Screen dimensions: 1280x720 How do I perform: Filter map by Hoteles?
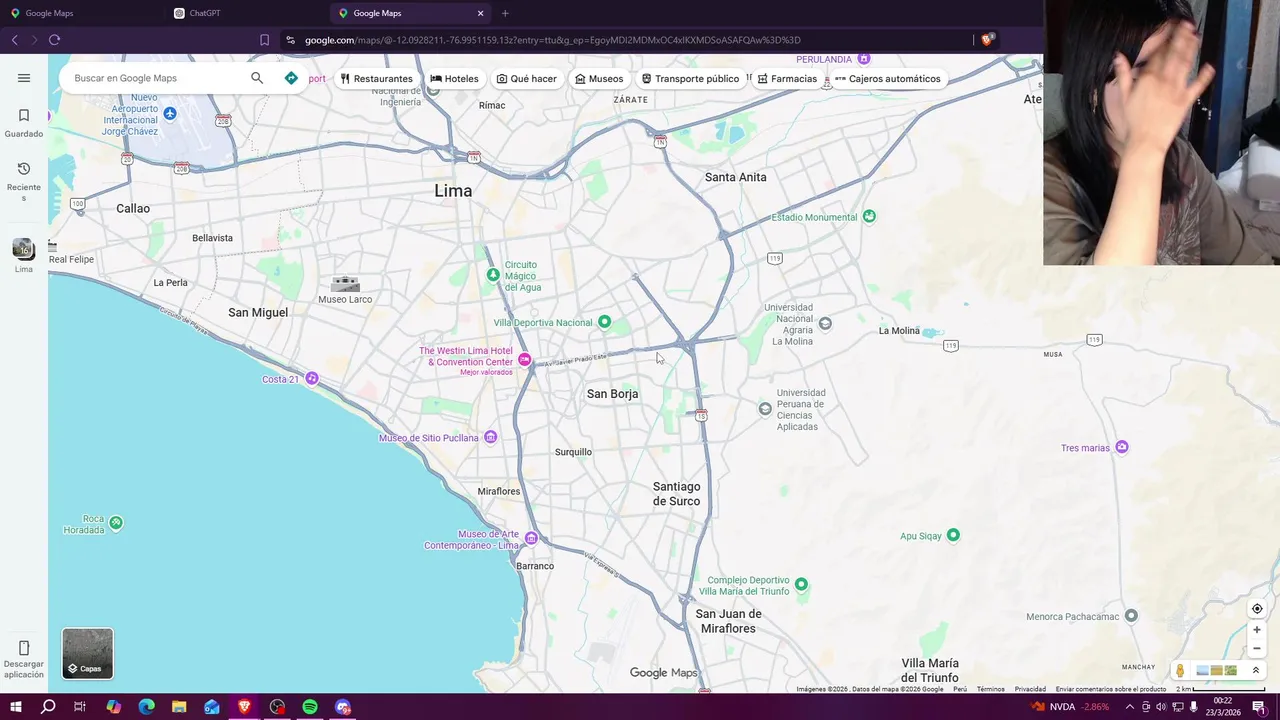click(x=454, y=79)
